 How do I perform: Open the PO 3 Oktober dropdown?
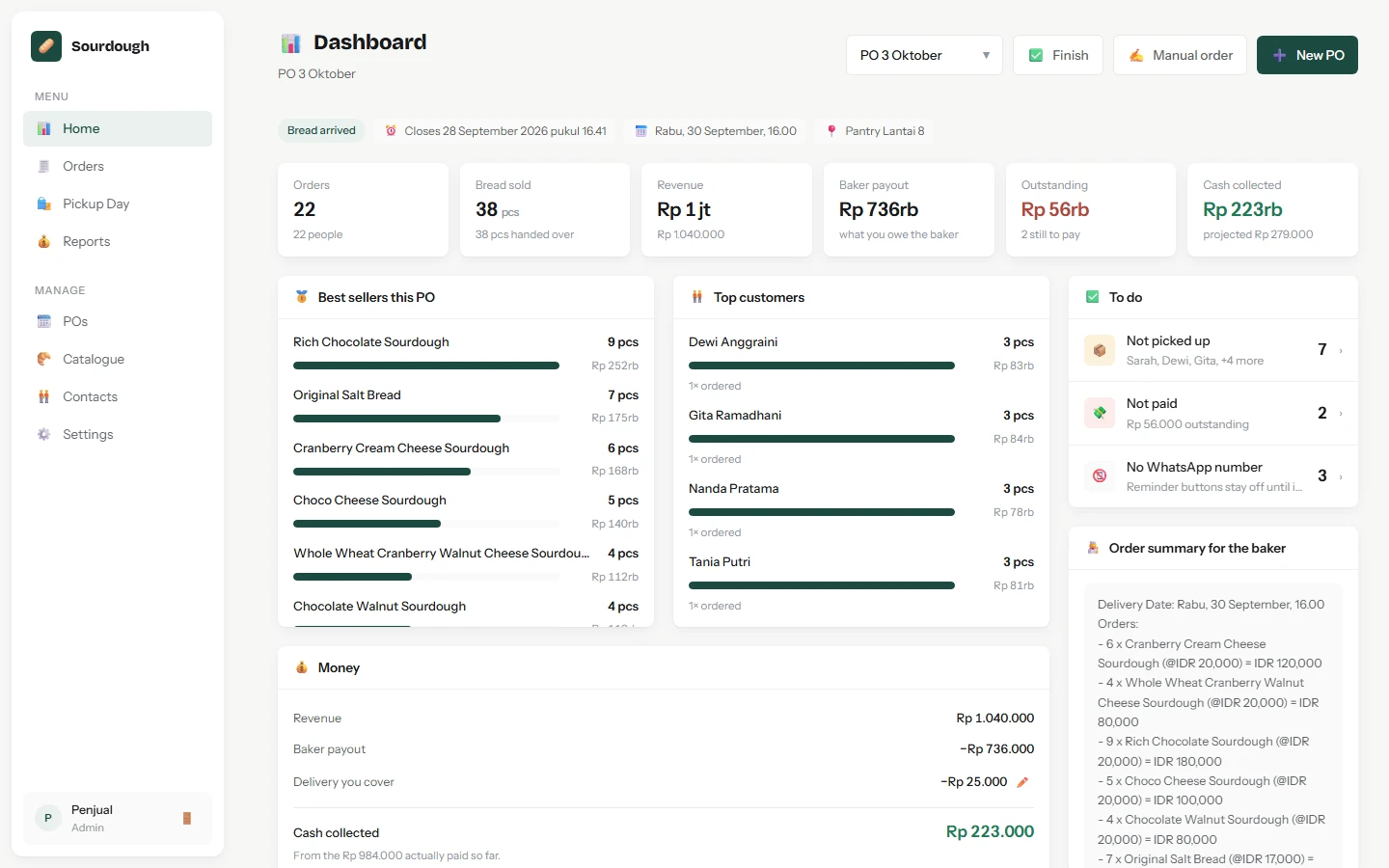click(924, 55)
